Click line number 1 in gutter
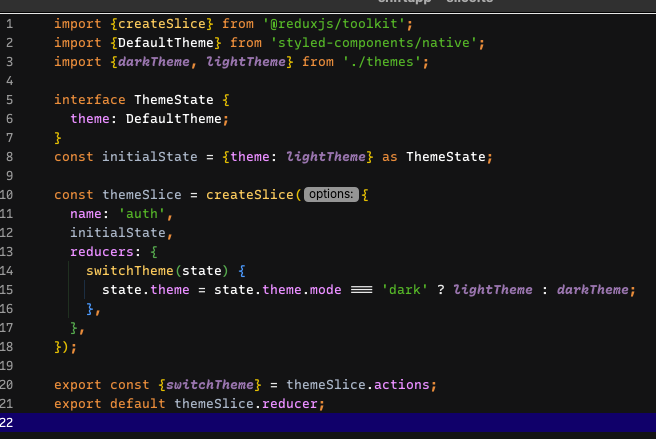The image size is (656, 439). pos(9,24)
